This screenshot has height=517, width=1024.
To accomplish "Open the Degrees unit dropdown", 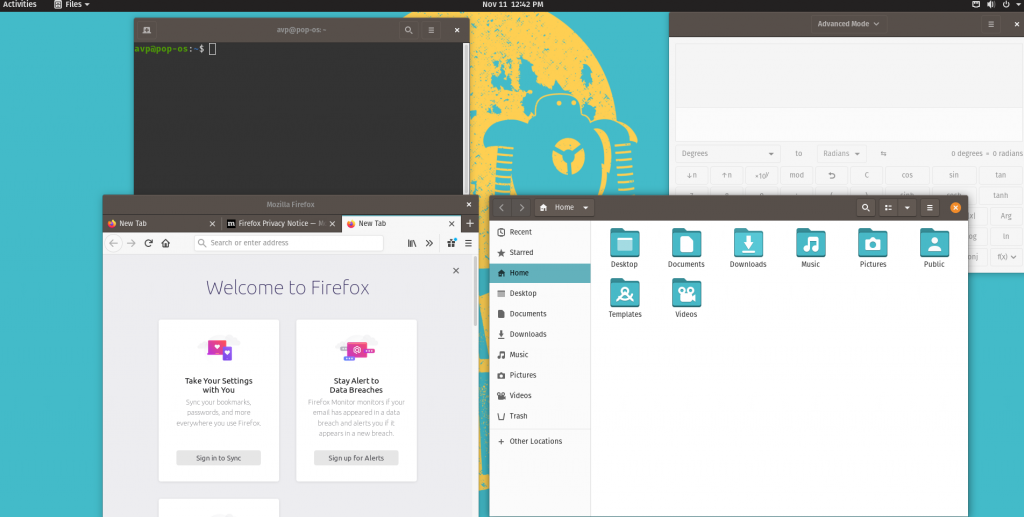I will (727, 154).
